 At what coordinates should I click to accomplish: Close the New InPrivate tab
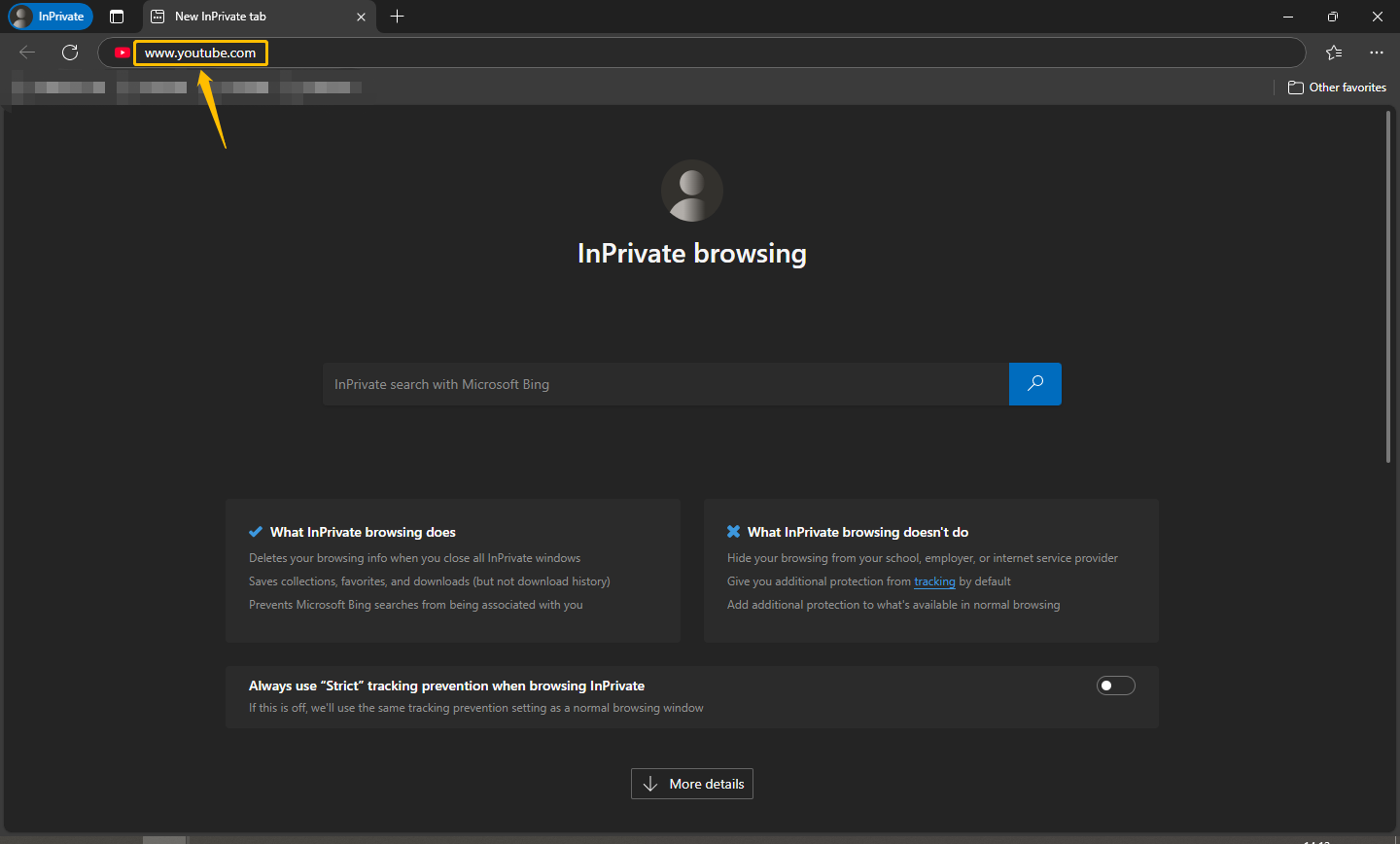tap(361, 17)
